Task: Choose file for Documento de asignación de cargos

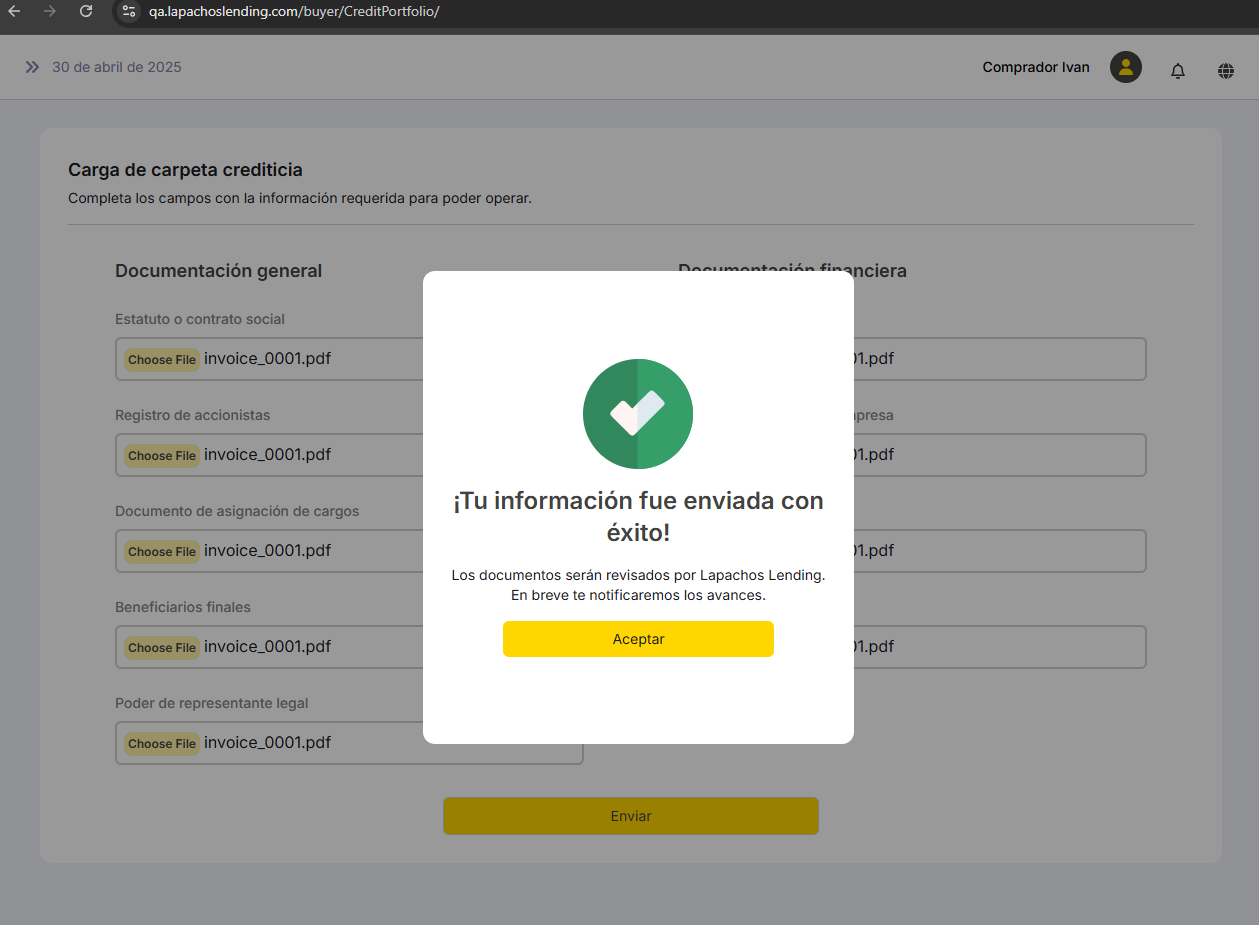Action: tap(161, 552)
